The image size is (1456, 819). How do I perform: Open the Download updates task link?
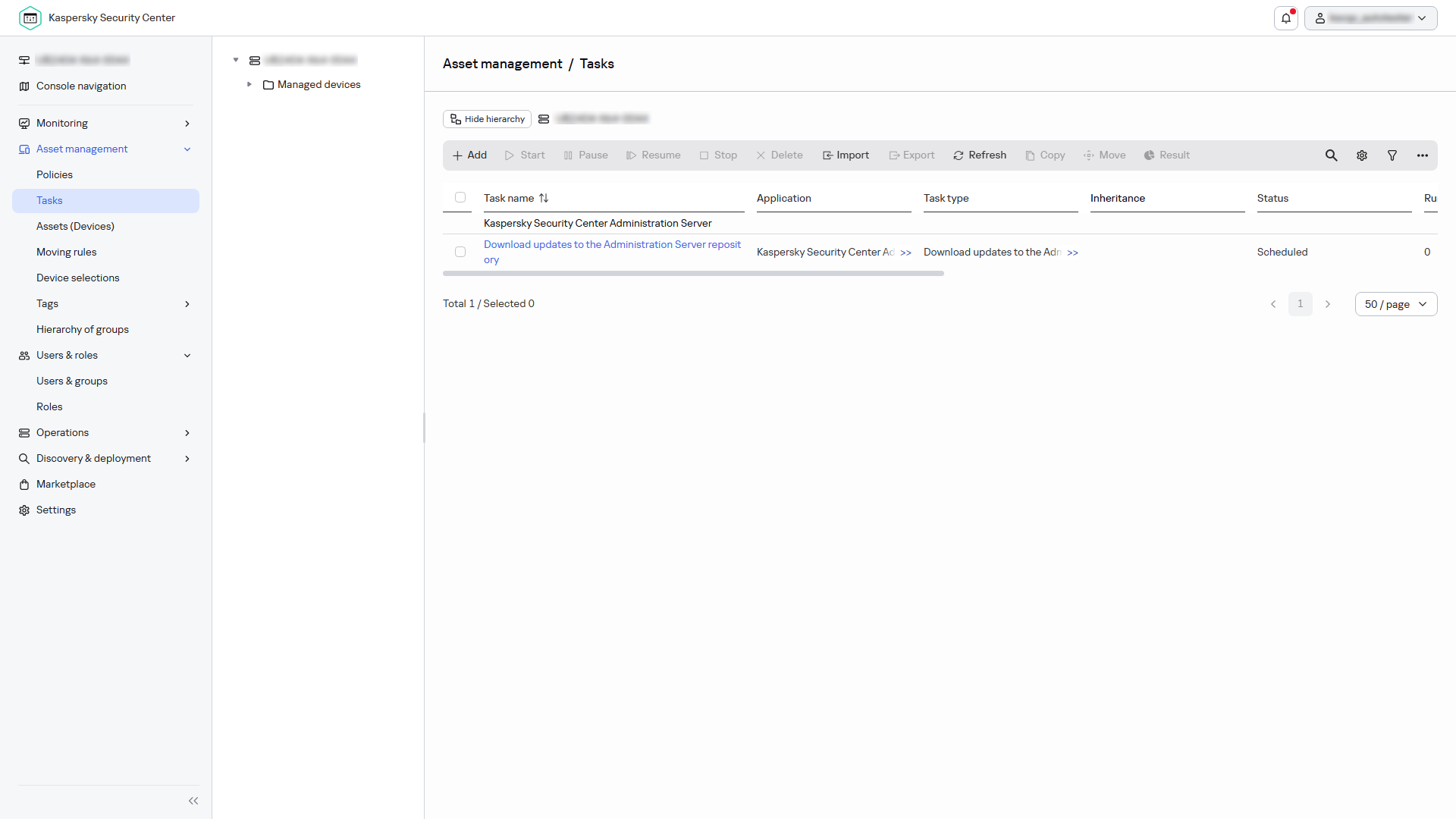611,252
